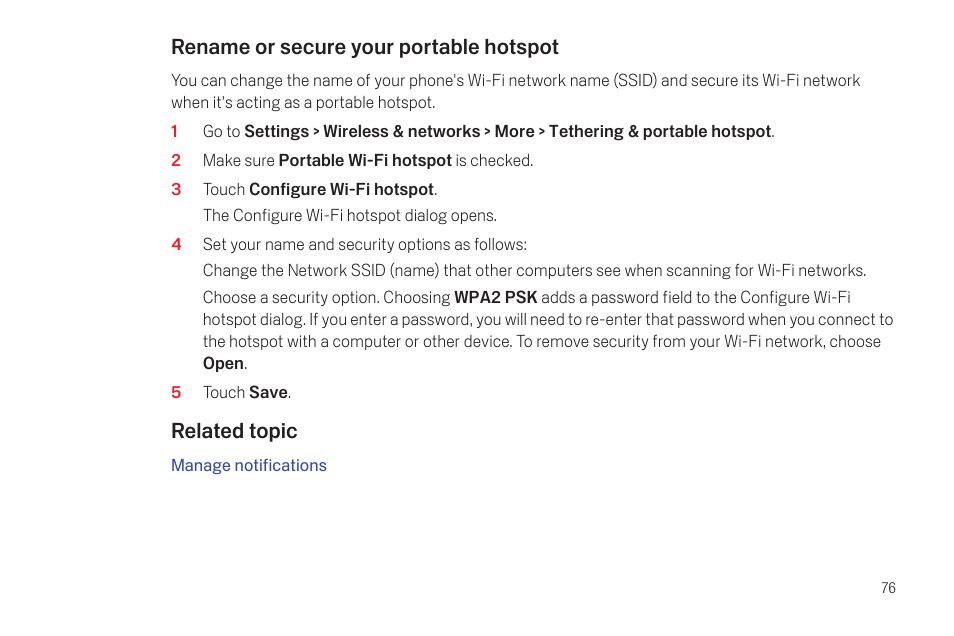Click the 'Rename or secure your portable hotspot' heading
This screenshot has height=636, width=954.
pos(364,47)
